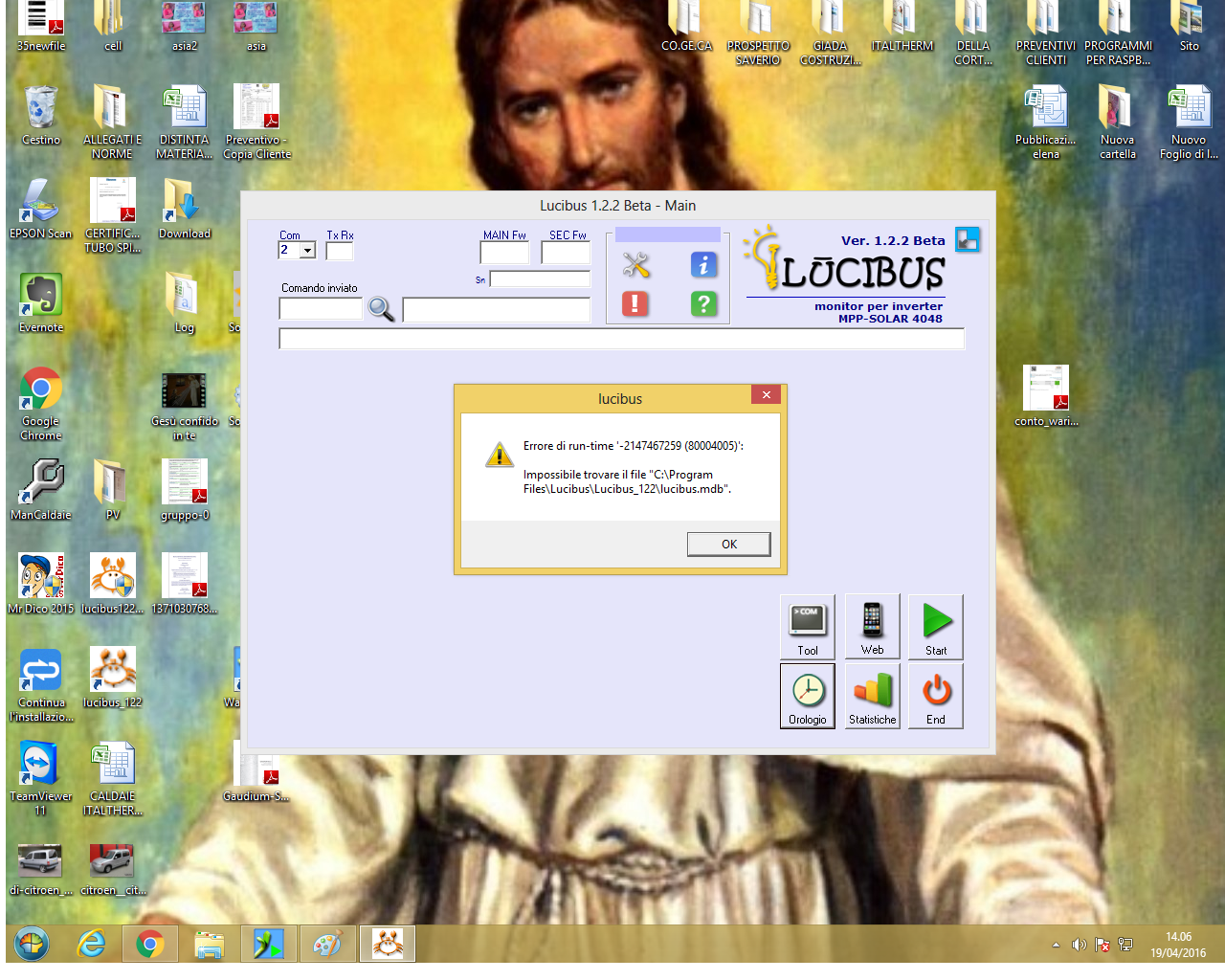Open the Web phone button
The image size is (1225, 980).
(x=872, y=627)
